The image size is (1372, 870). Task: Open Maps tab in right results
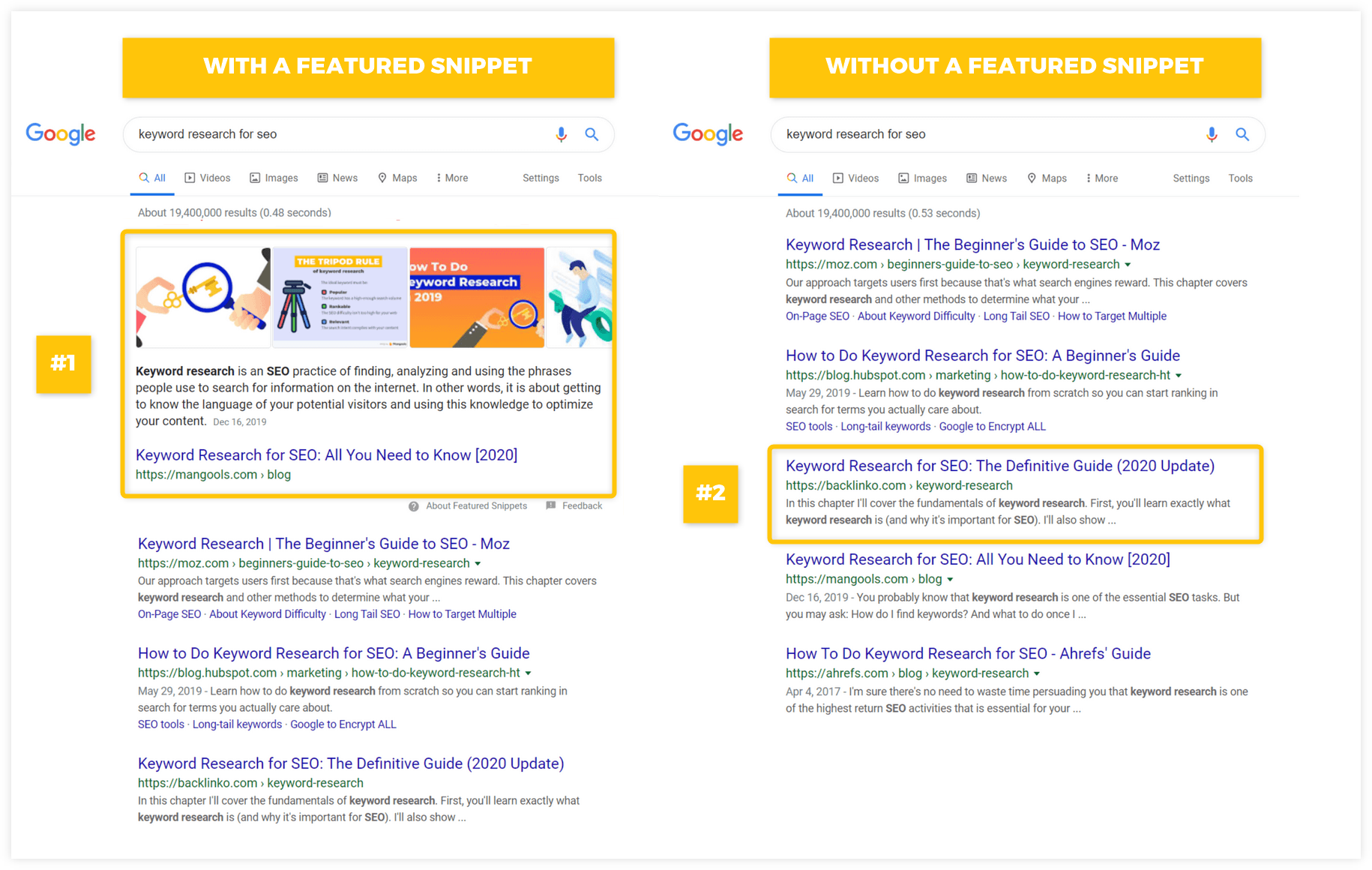coord(1047,178)
